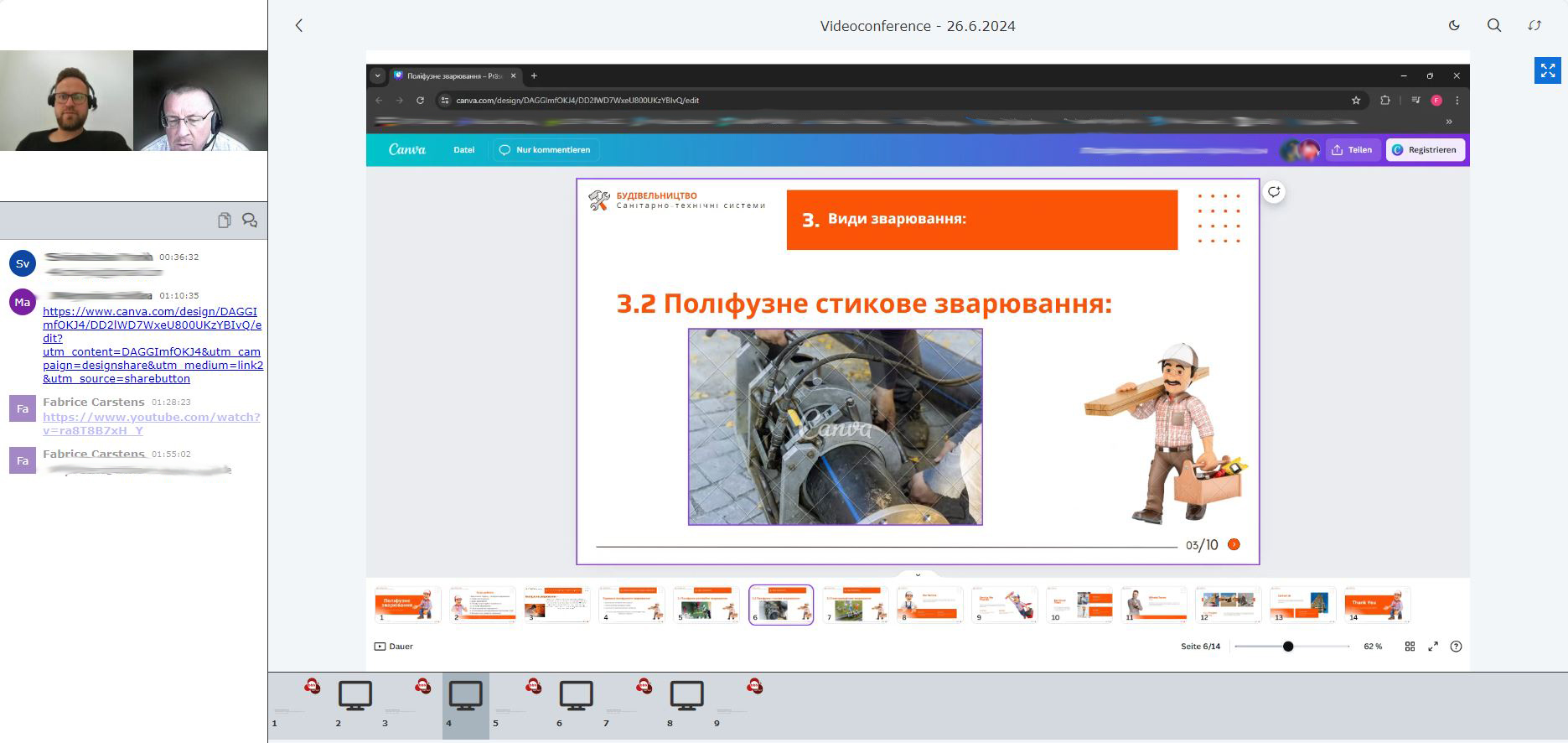Jump to screen-share segment 6 in timeline

click(576, 696)
